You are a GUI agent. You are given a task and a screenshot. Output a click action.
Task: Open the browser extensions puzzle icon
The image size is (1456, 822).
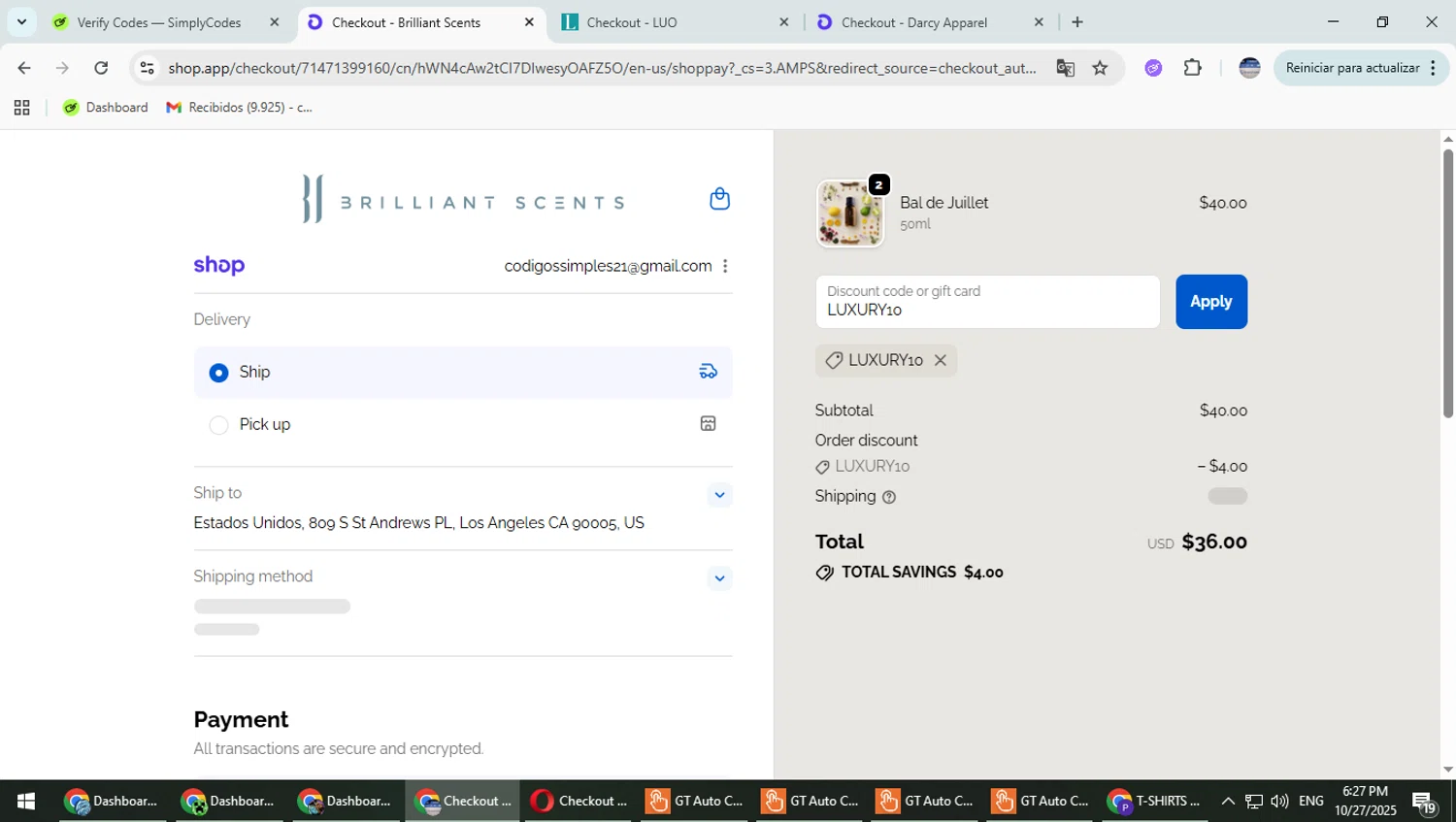pos(1193,68)
